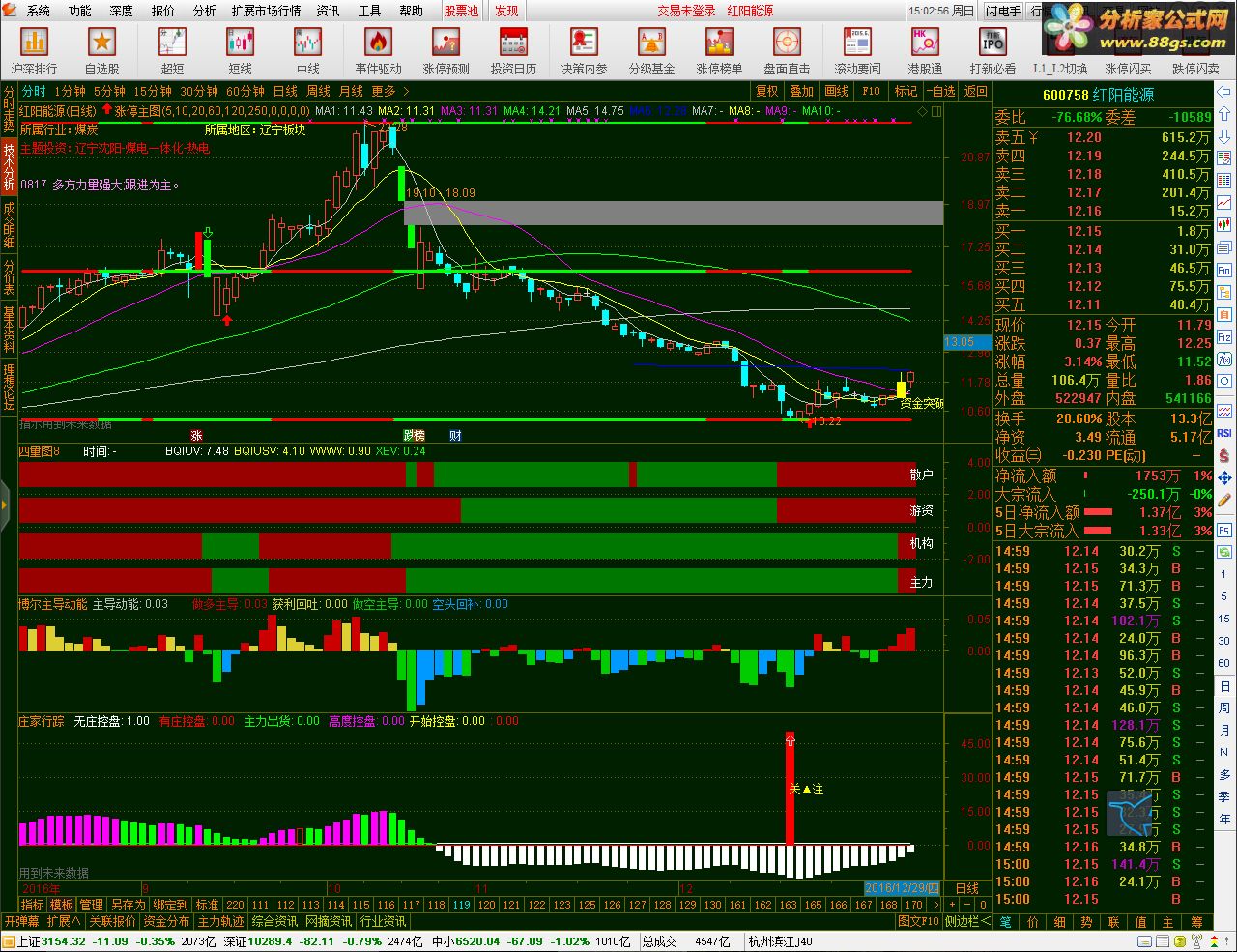Expand the 更多 period options
The width and height of the screenshot is (1237, 952).
pos(390,91)
